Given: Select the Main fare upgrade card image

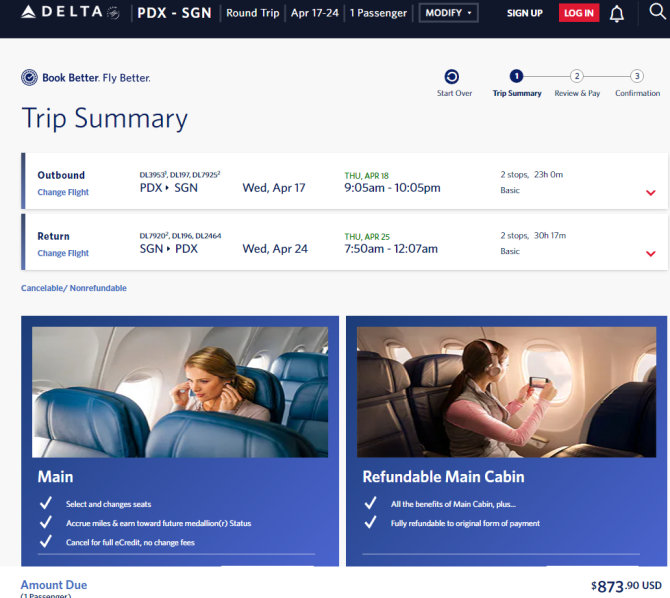Looking at the screenshot, I should click(x=180, y=392).
